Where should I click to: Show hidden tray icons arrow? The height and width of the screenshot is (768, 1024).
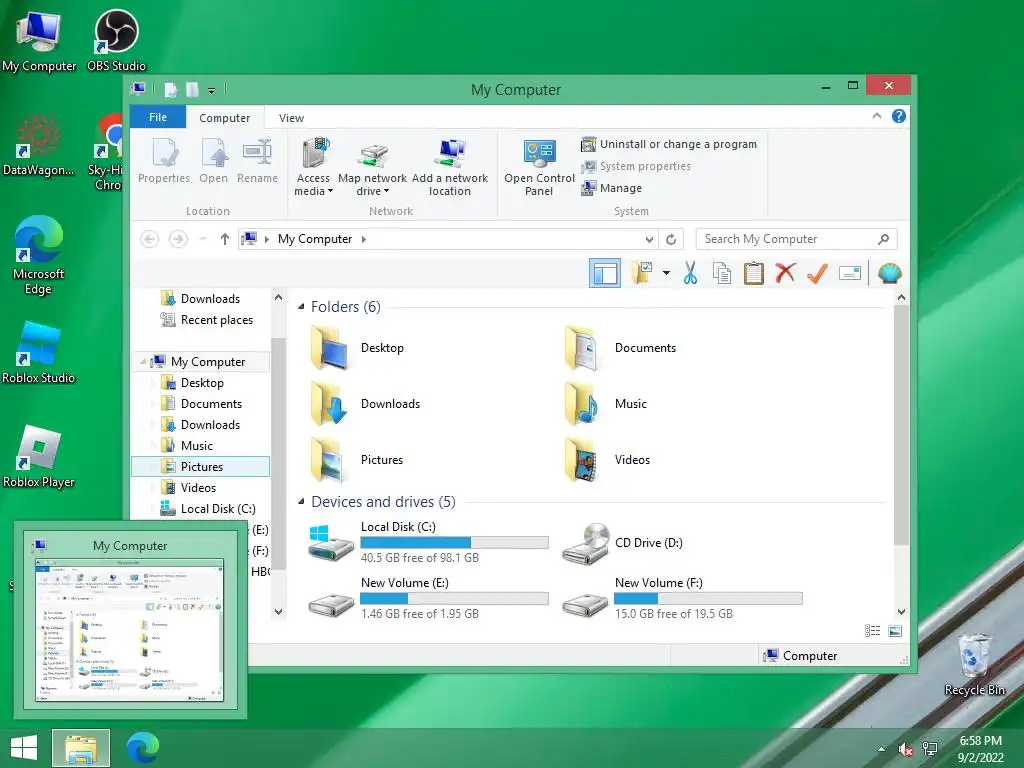pos(882,749)
